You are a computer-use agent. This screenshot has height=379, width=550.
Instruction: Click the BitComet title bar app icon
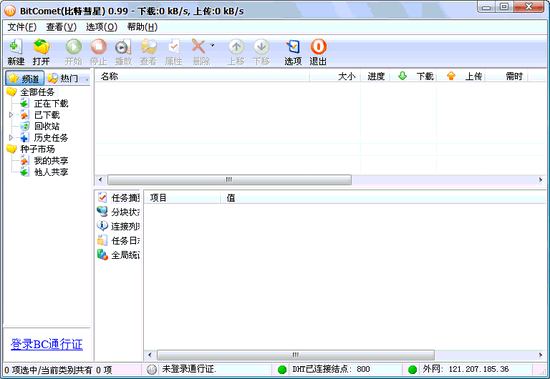[x=10, y=11]
